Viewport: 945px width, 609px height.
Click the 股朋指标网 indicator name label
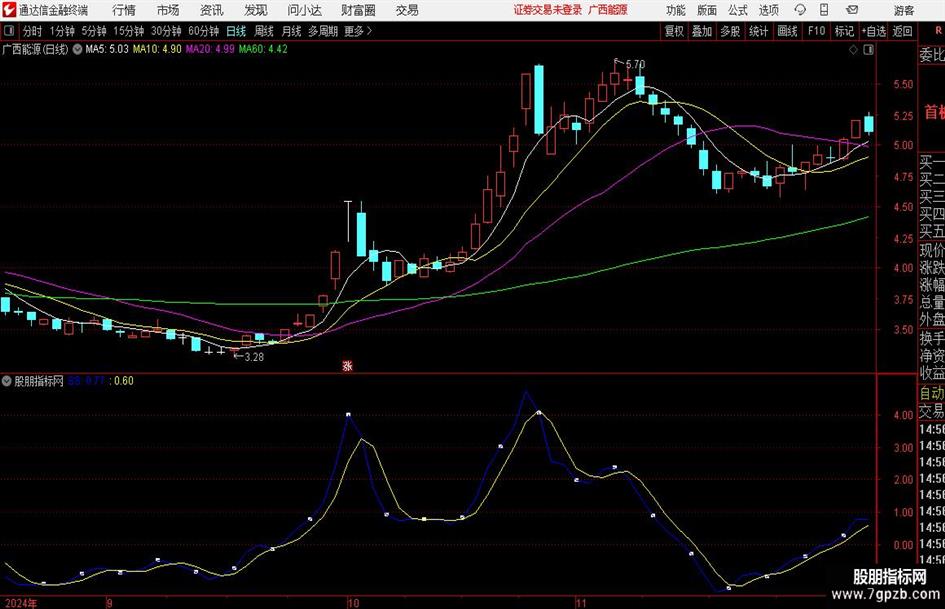[39, 381]
